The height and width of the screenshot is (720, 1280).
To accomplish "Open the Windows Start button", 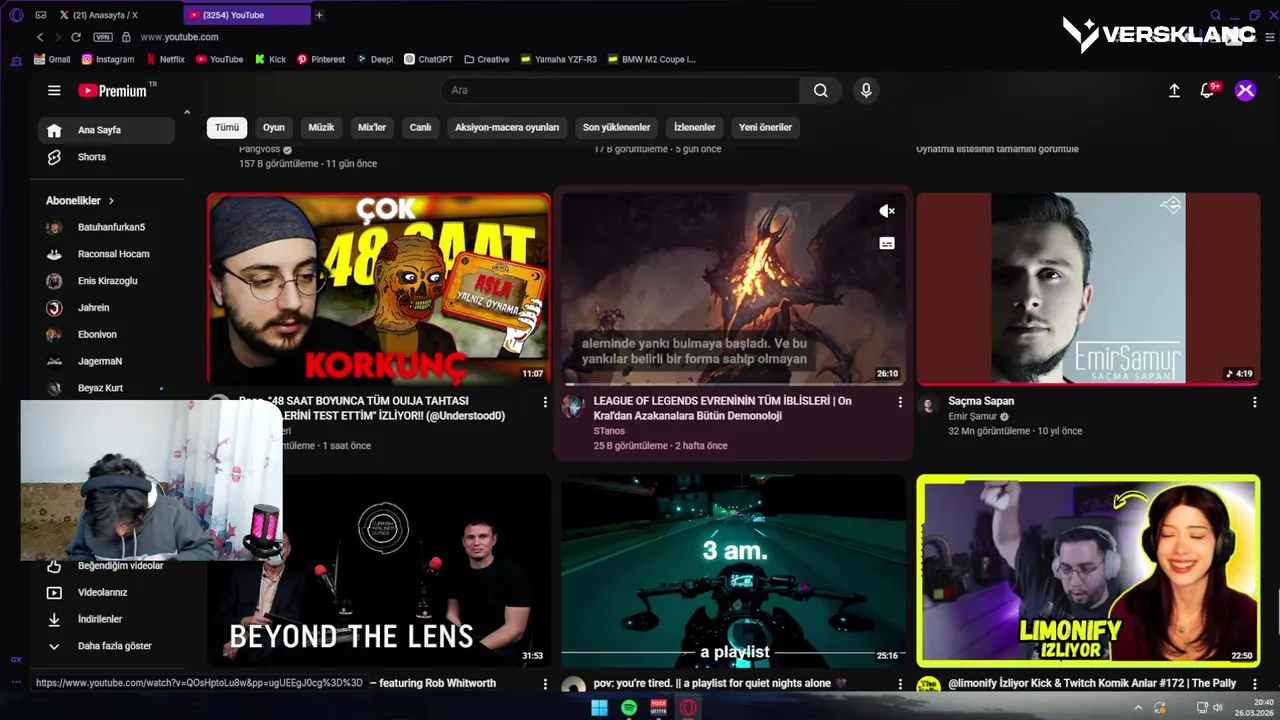I will coord(599,708).
